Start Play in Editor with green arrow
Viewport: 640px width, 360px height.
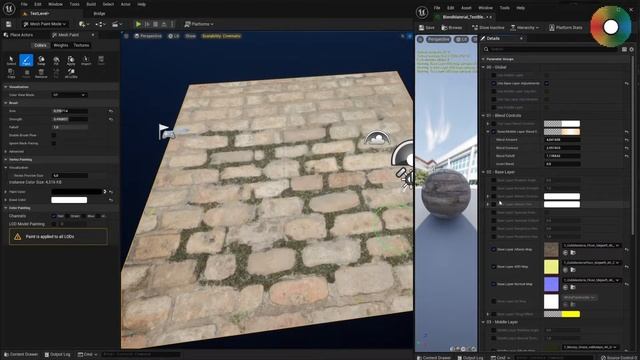point(138,24)
